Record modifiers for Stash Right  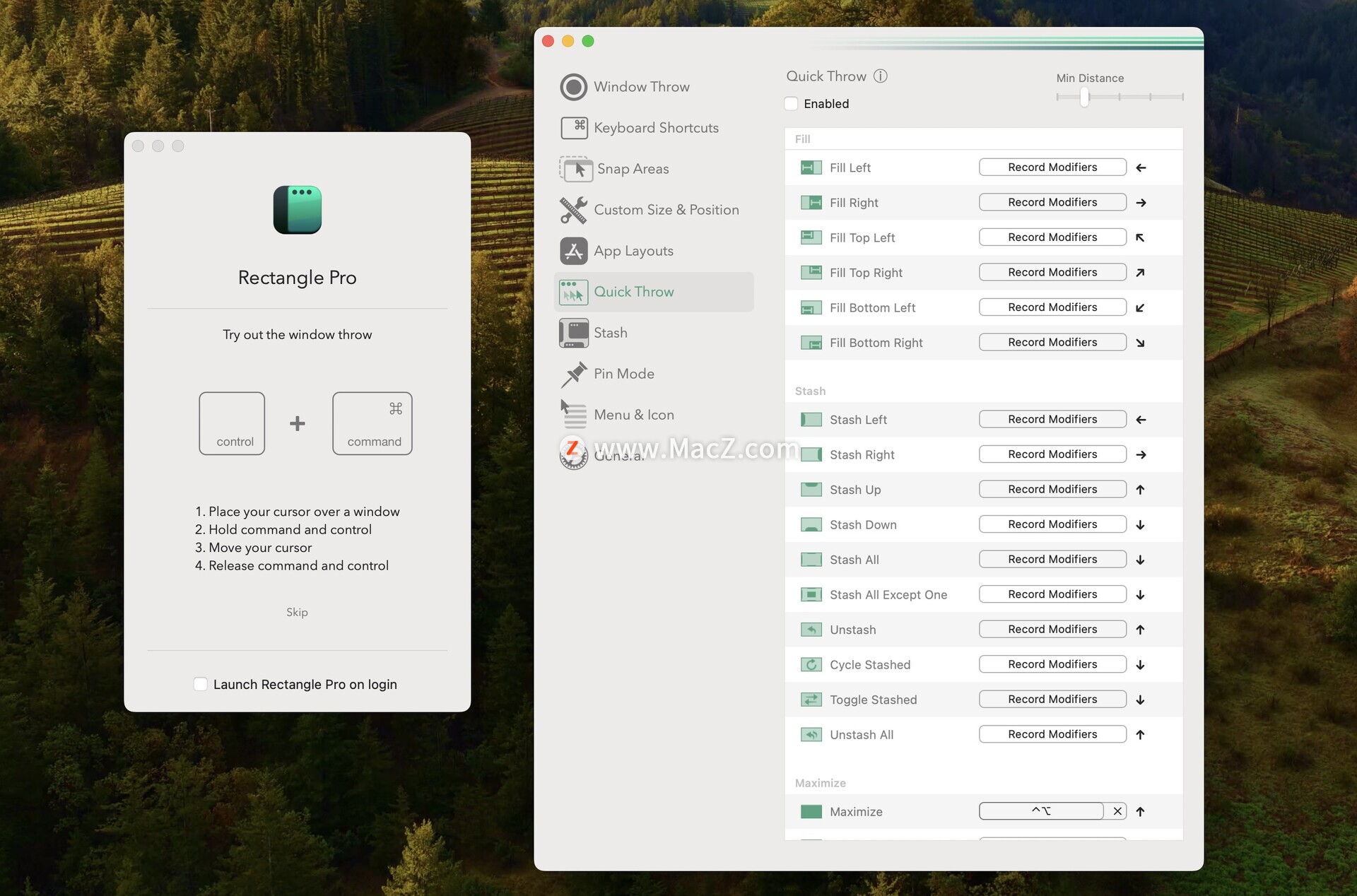[x=1052, y=454]
